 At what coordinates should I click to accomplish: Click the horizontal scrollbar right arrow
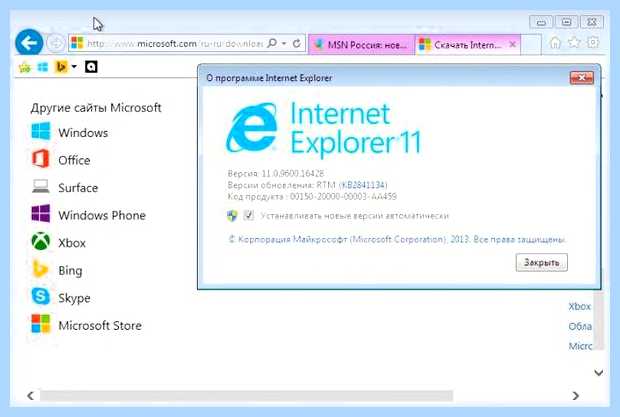(576, 396)
